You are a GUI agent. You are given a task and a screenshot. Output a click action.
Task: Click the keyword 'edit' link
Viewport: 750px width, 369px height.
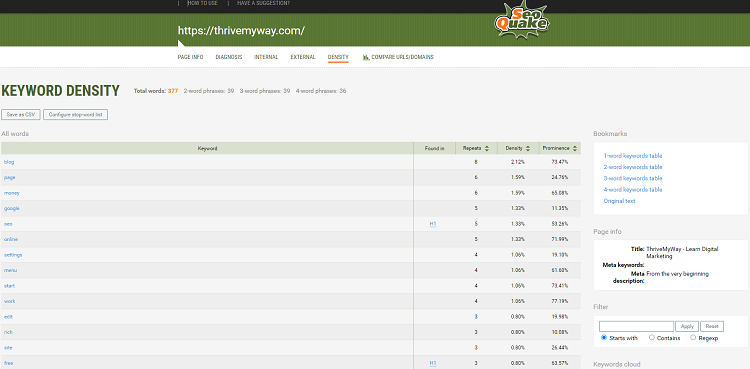point(8,317)
